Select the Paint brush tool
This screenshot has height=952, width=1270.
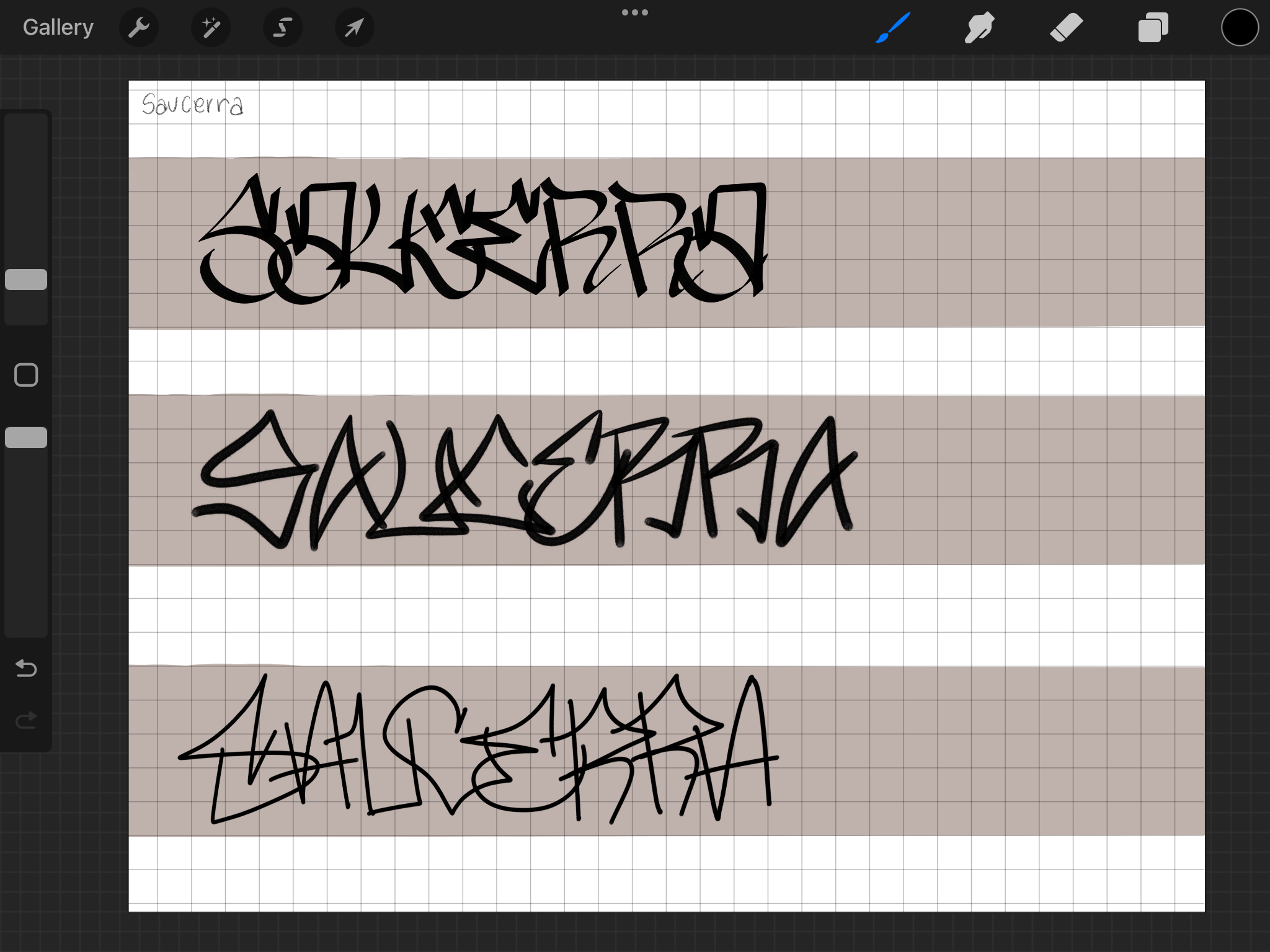(x=893, y=27)
